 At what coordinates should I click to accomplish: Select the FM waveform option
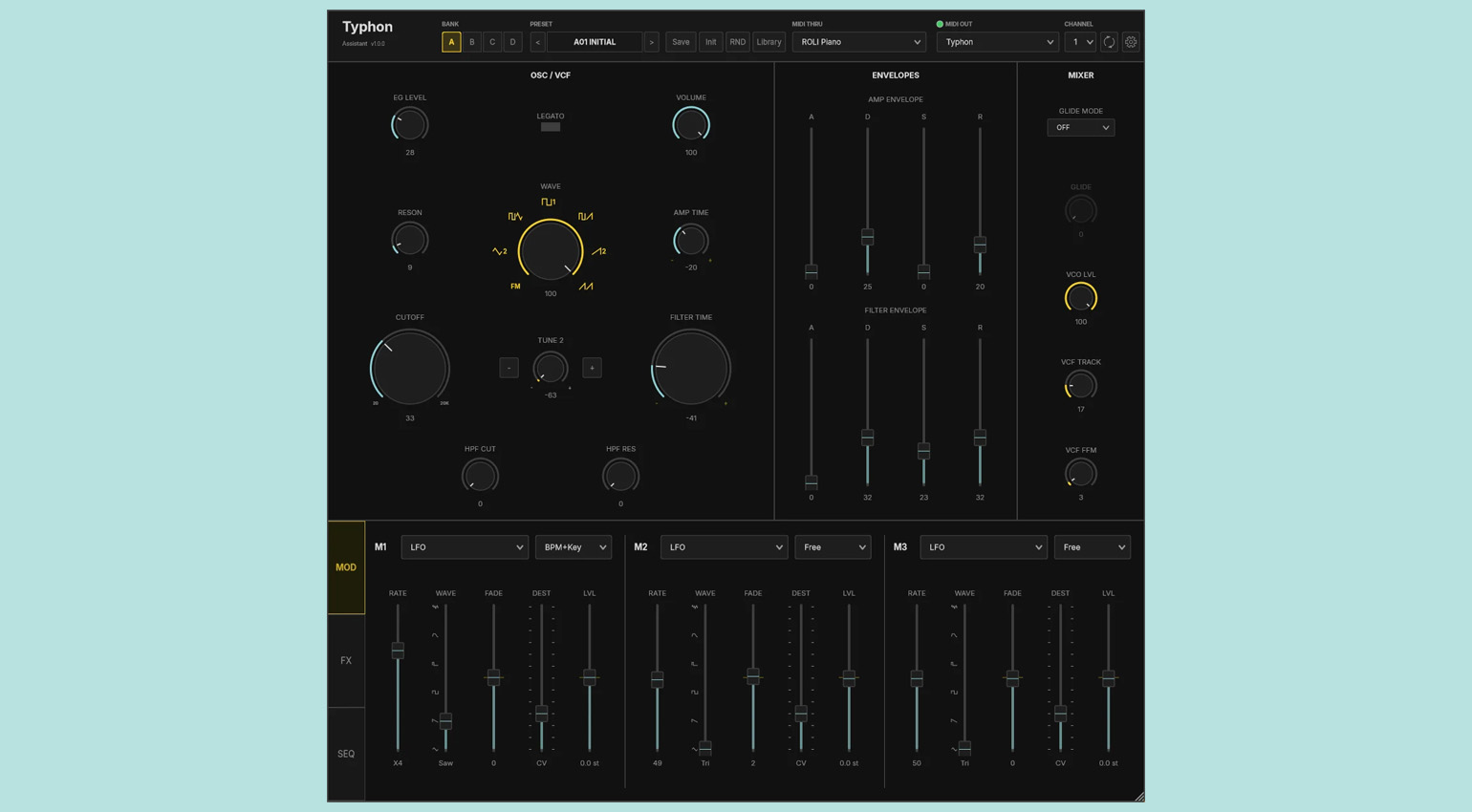515,287
